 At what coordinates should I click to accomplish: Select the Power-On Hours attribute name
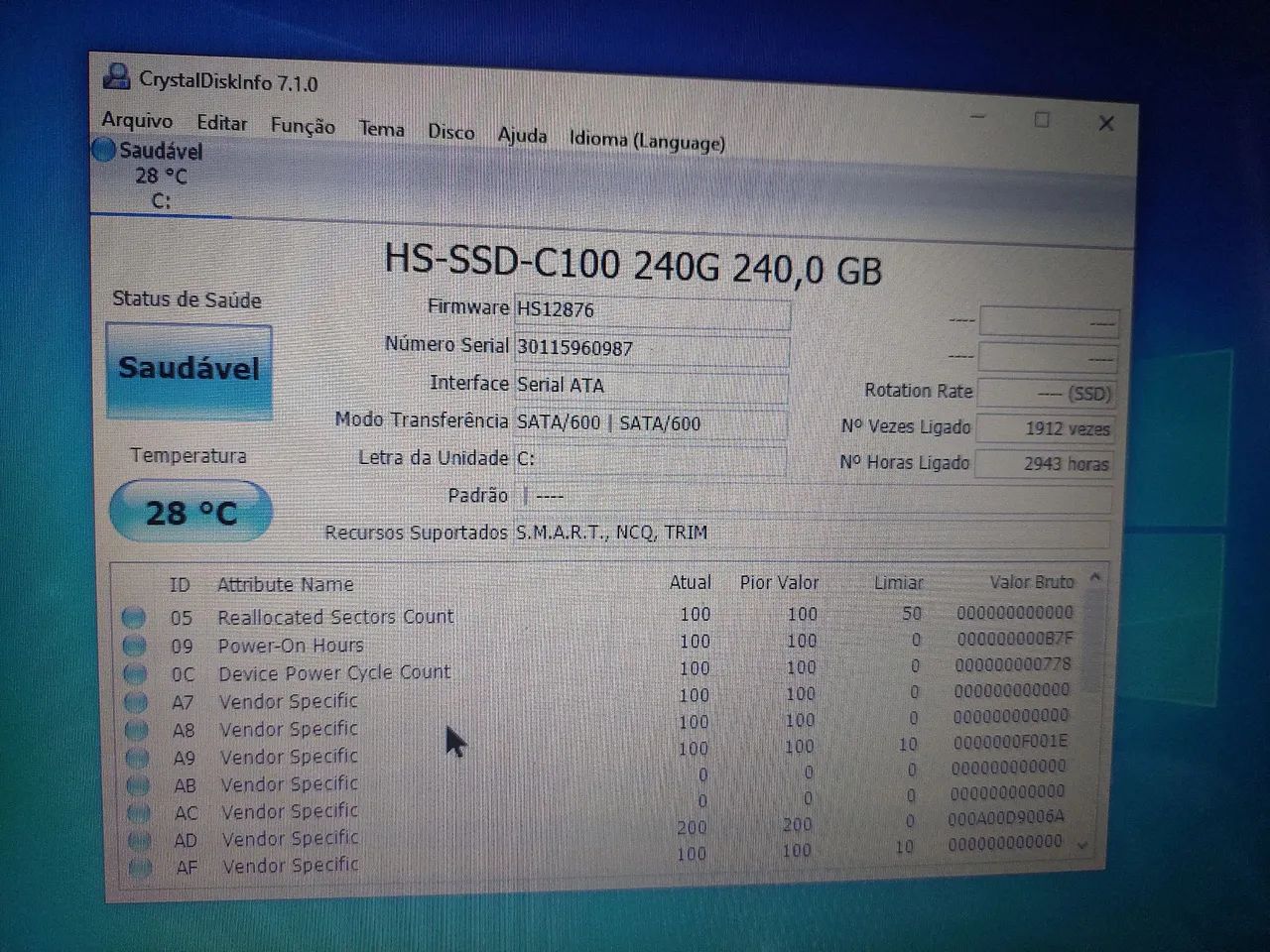click(291, 646)
